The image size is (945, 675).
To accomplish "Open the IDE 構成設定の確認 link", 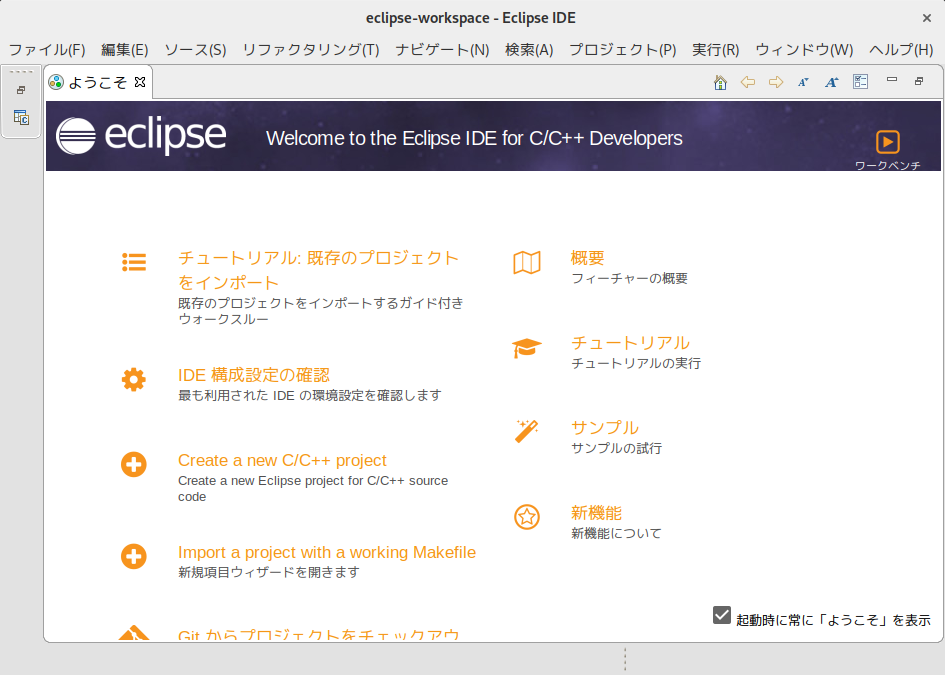I will pyautogui.click(x=254, y=375).
